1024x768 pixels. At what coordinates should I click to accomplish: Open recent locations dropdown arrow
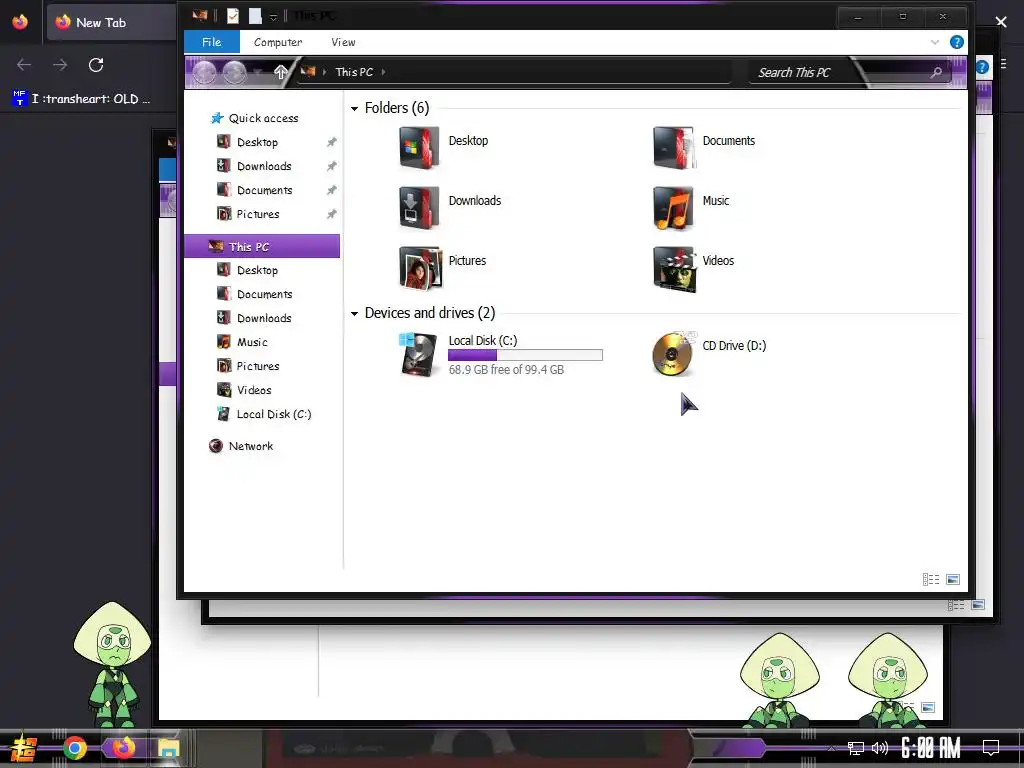tap(259, 72)
